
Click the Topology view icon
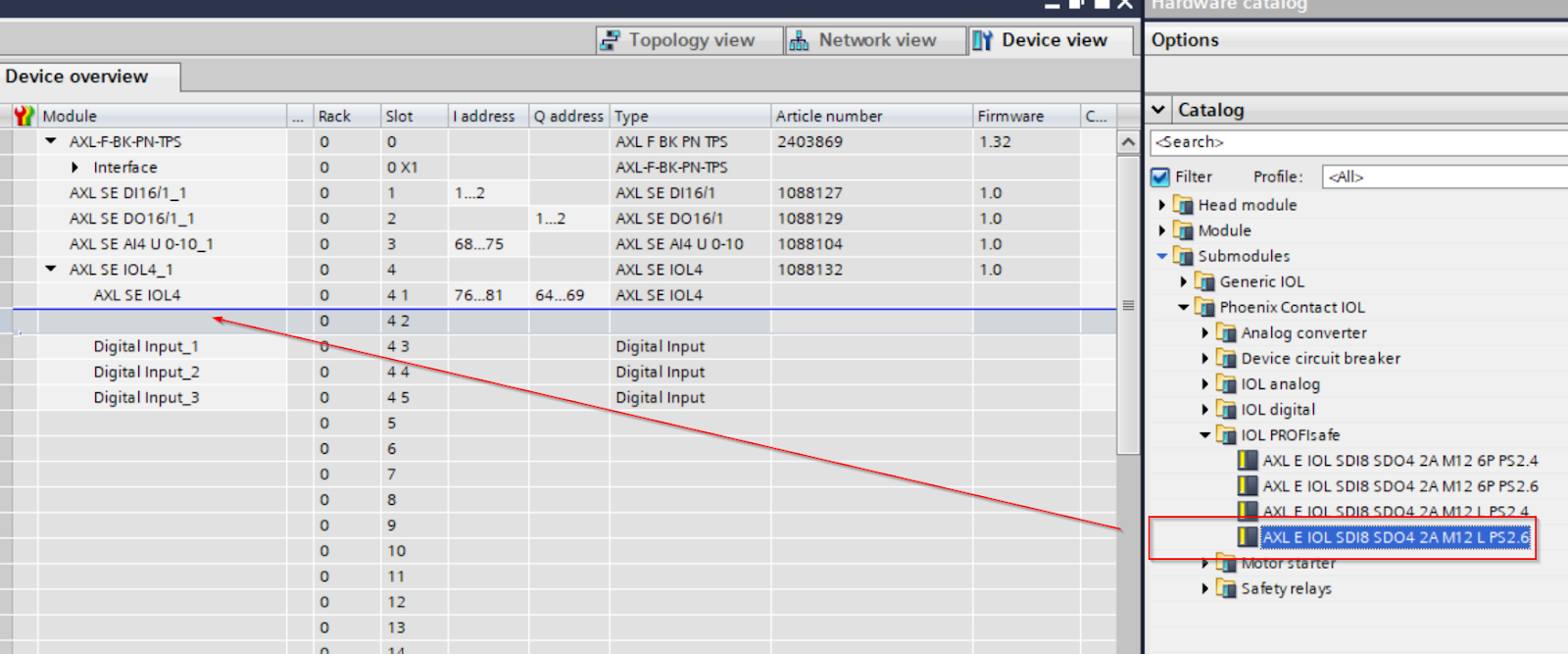click(x=611, y=41)
